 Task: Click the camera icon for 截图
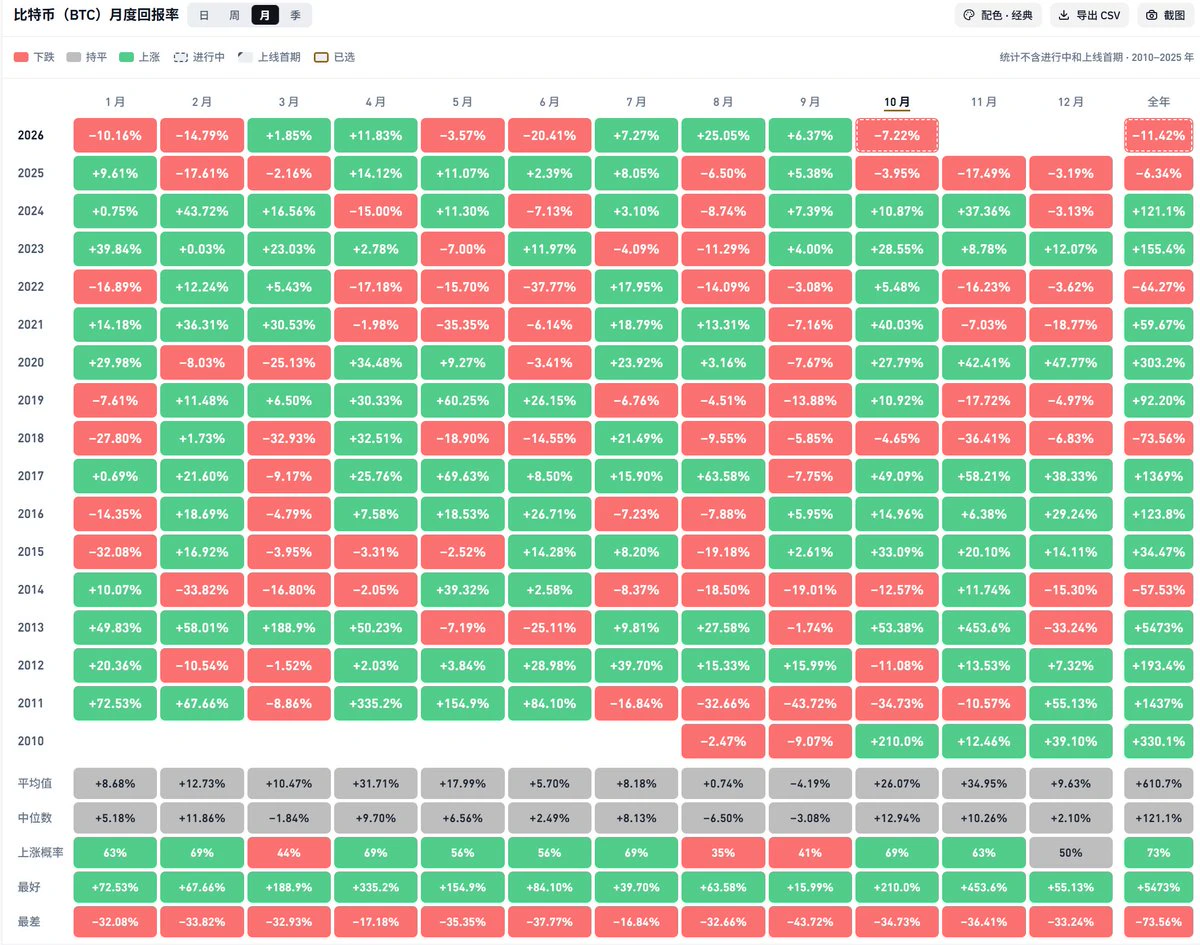[1152, 15]
